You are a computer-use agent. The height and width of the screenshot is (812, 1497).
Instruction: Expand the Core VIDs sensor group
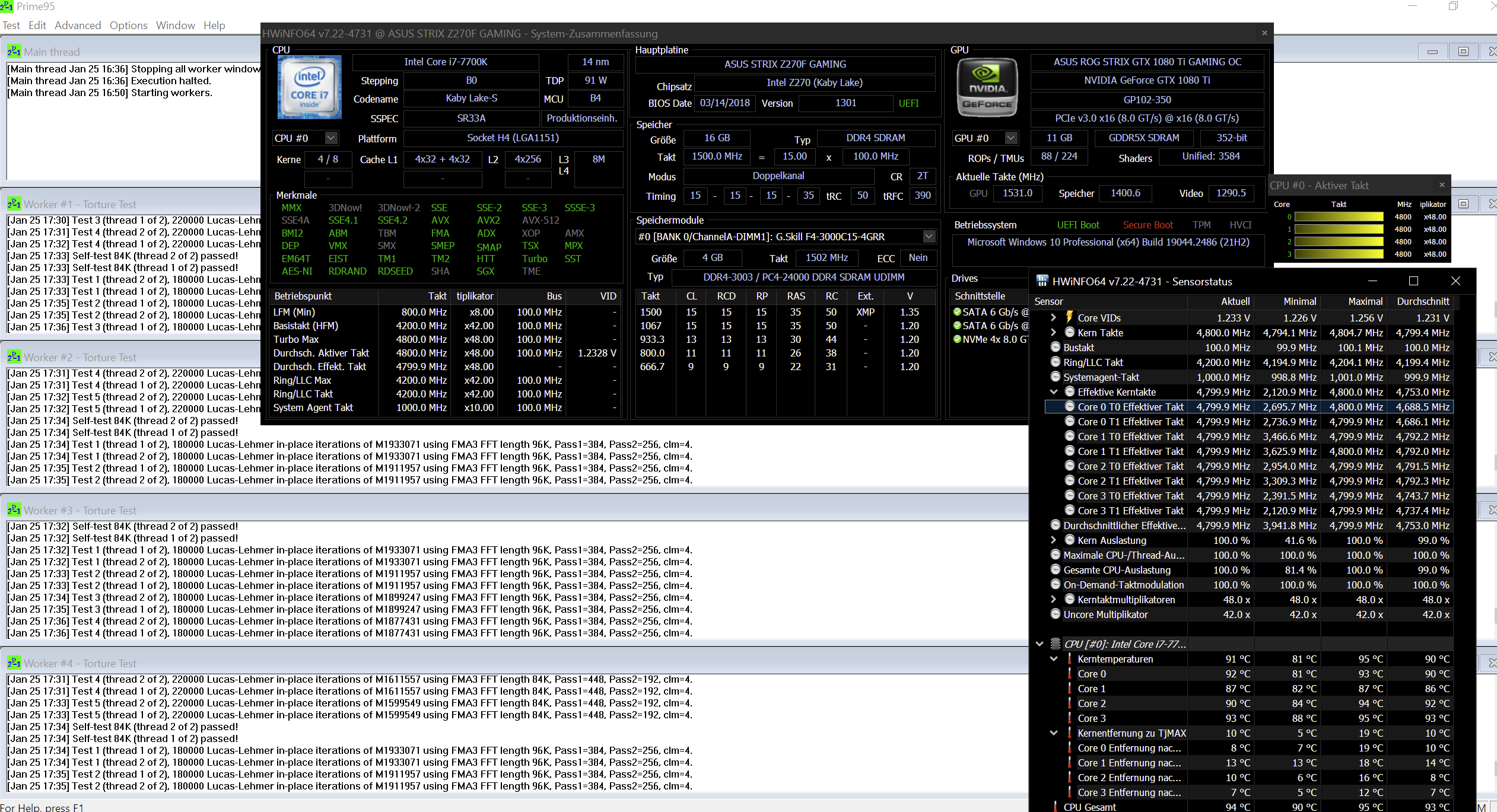pos(1053,317)
